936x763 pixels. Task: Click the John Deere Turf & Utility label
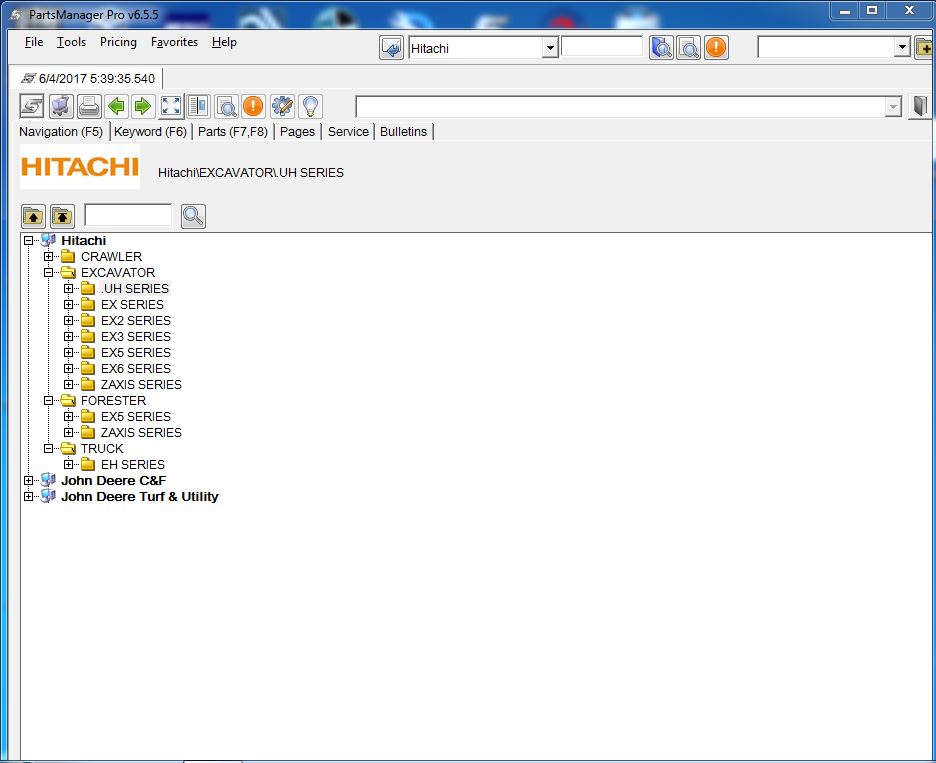tap(140, 497)
